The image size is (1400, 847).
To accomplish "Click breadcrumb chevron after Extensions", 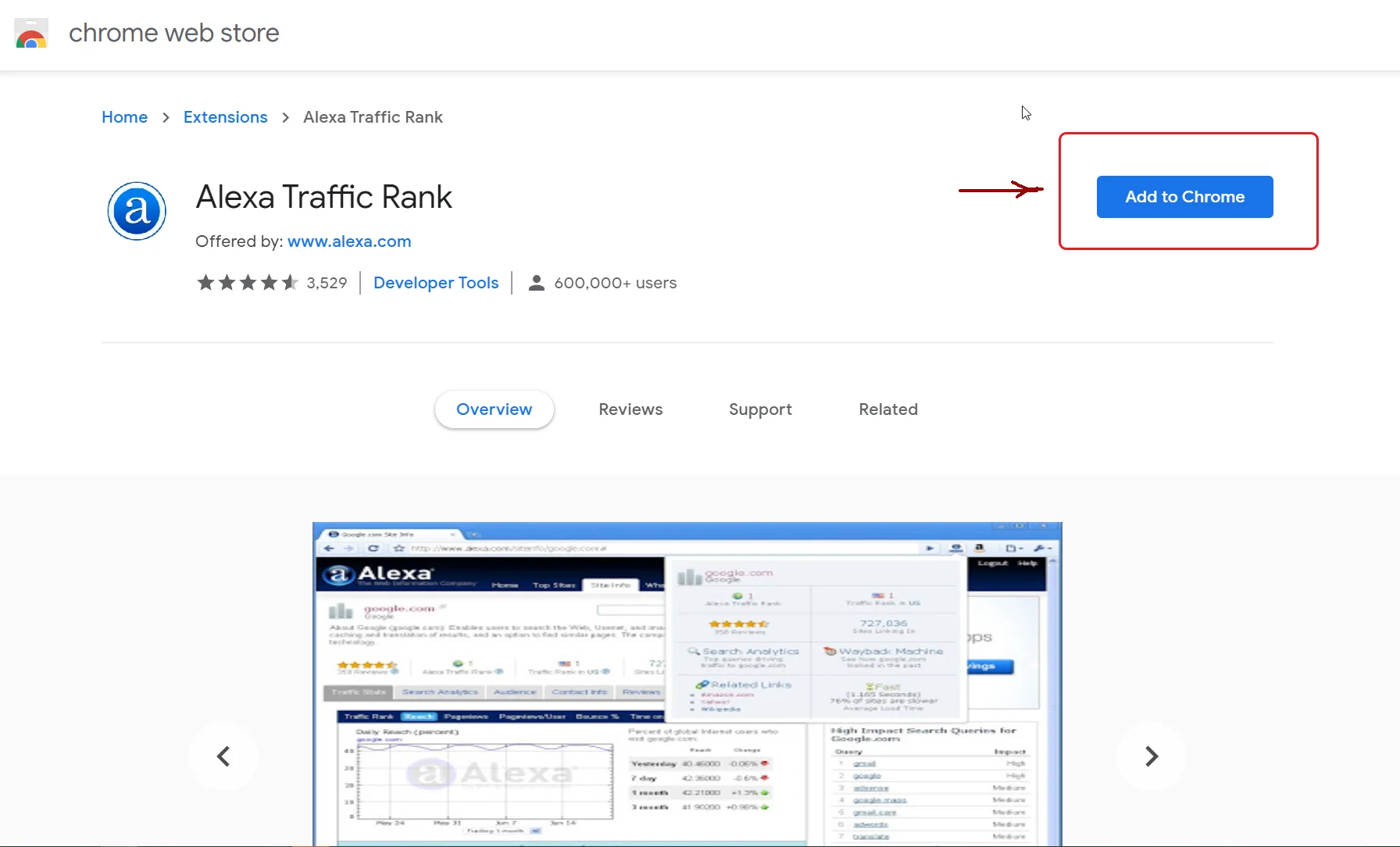I will (x=285, y=117).
